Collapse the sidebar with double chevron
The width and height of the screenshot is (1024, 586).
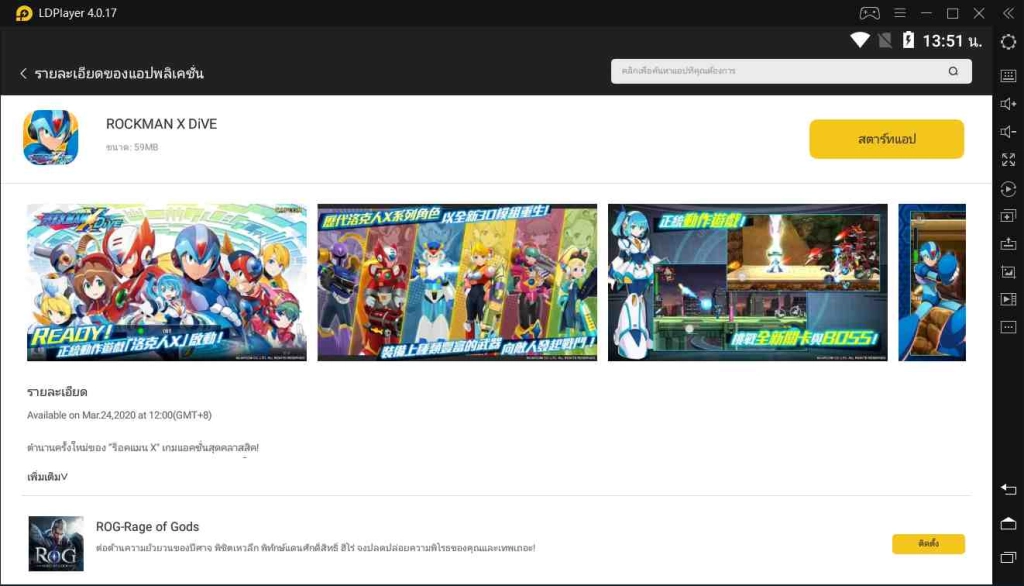point(1008,13)
